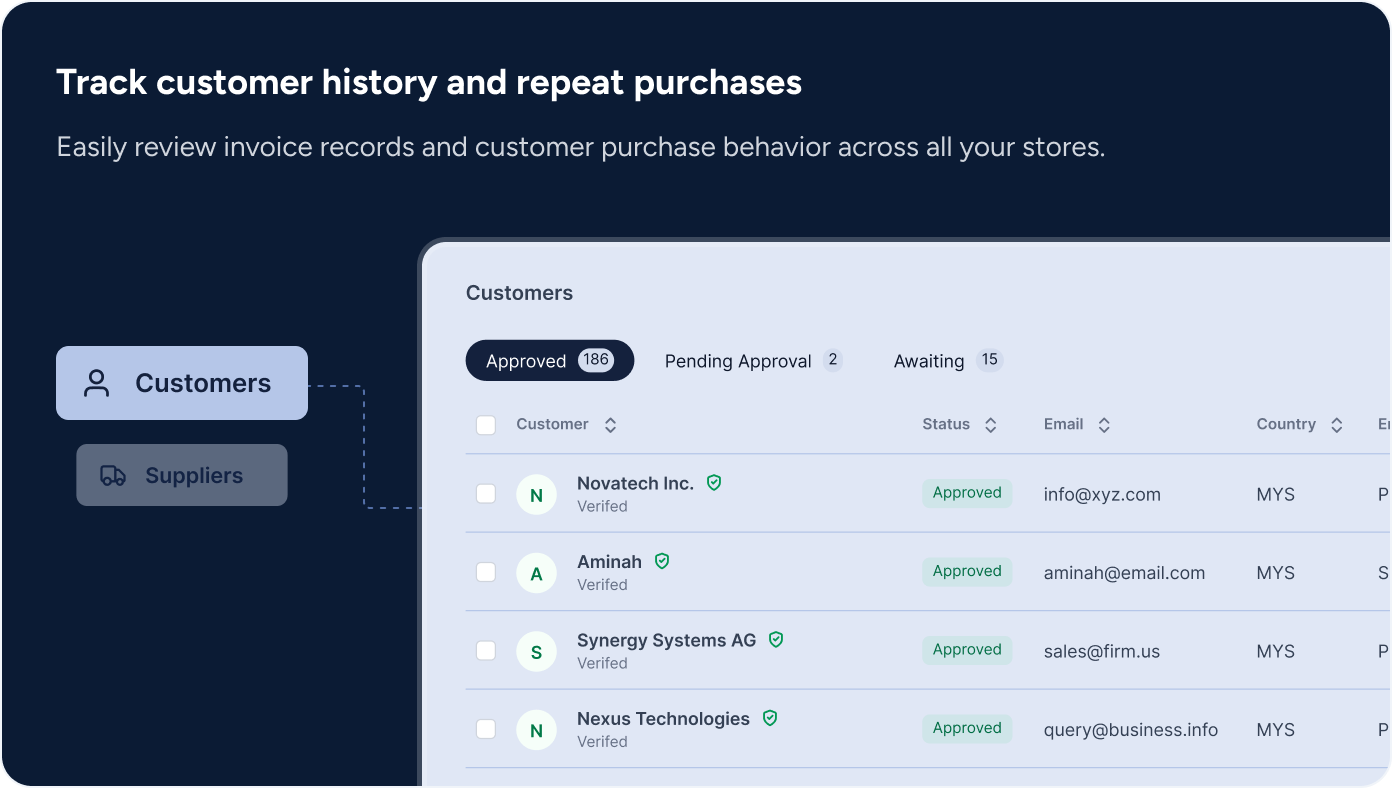Select the Aminah row checkbox

click(486, 572)
